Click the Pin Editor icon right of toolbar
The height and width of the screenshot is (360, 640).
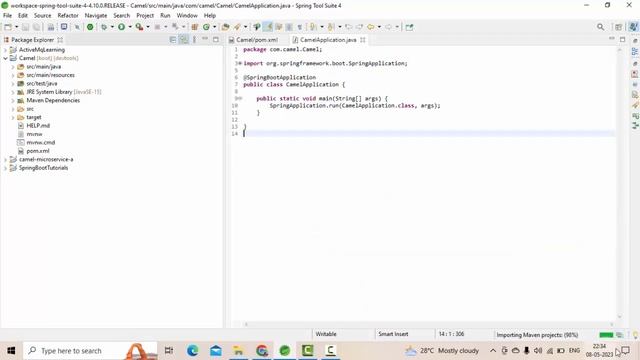409,27
